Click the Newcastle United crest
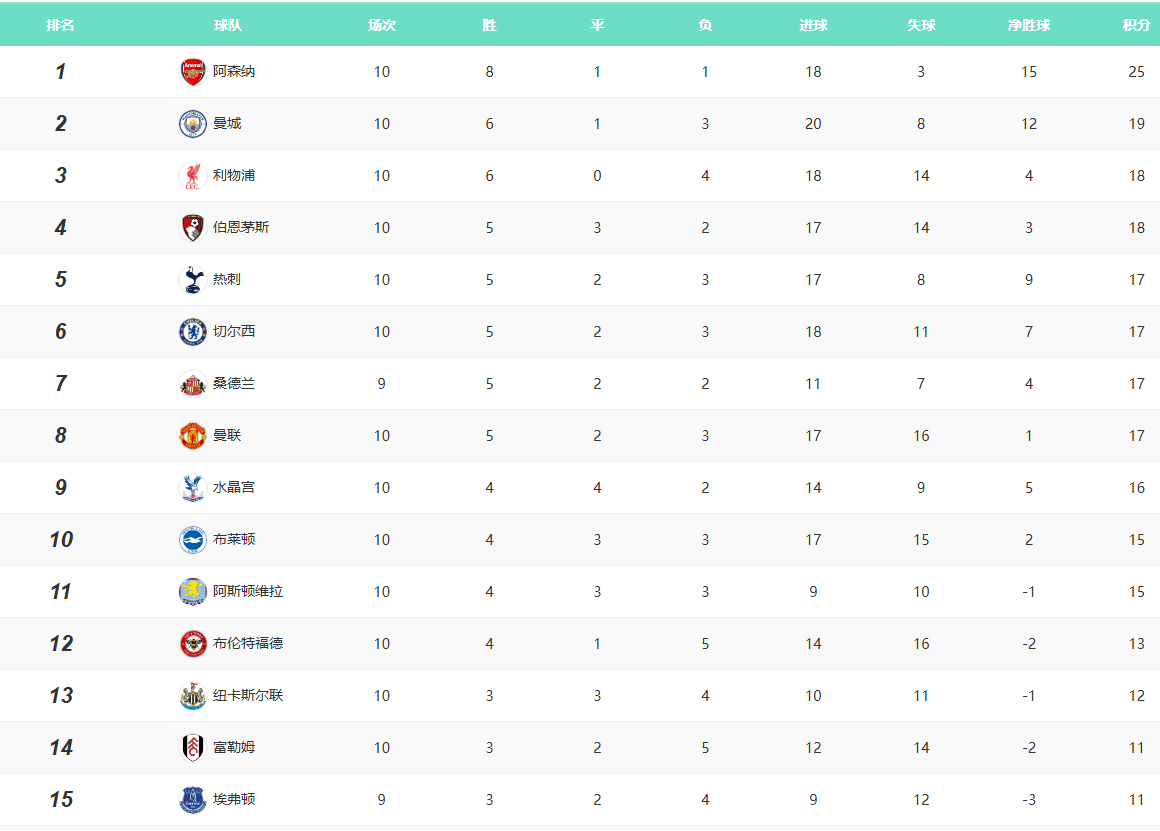Screen dimensions: 1160x831 pos(193,696)
